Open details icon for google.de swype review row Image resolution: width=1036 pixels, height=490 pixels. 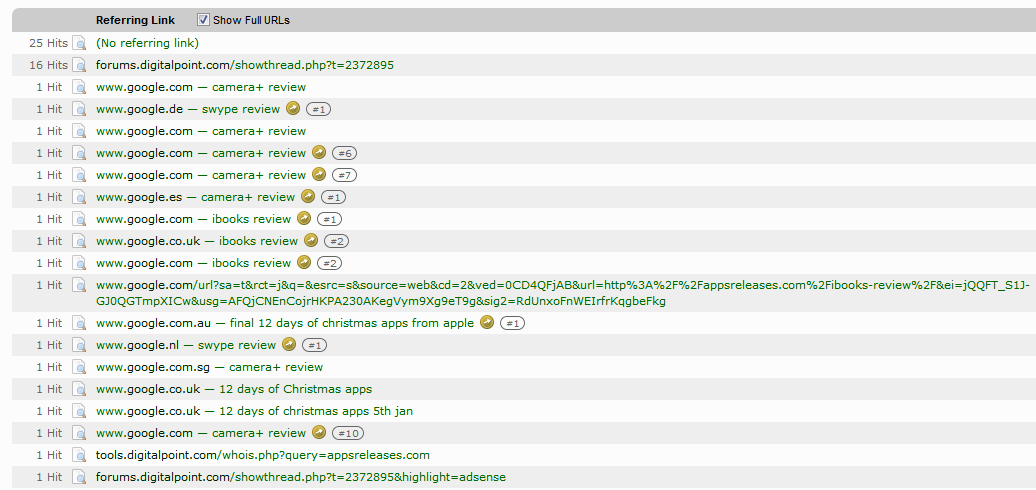pyautogui.click(x=79, y=109)
